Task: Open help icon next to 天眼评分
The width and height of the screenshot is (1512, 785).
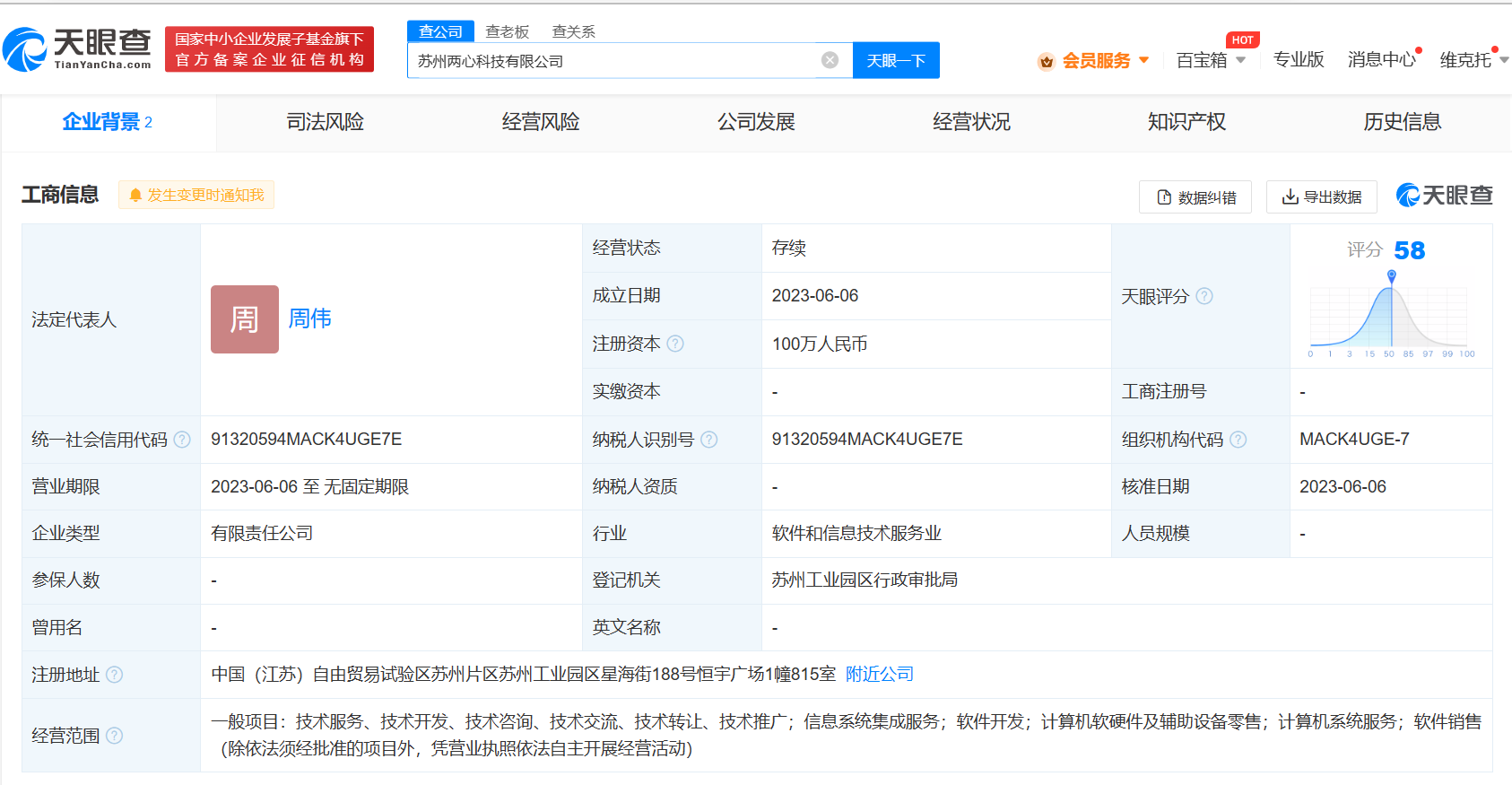Action: 1204,296
